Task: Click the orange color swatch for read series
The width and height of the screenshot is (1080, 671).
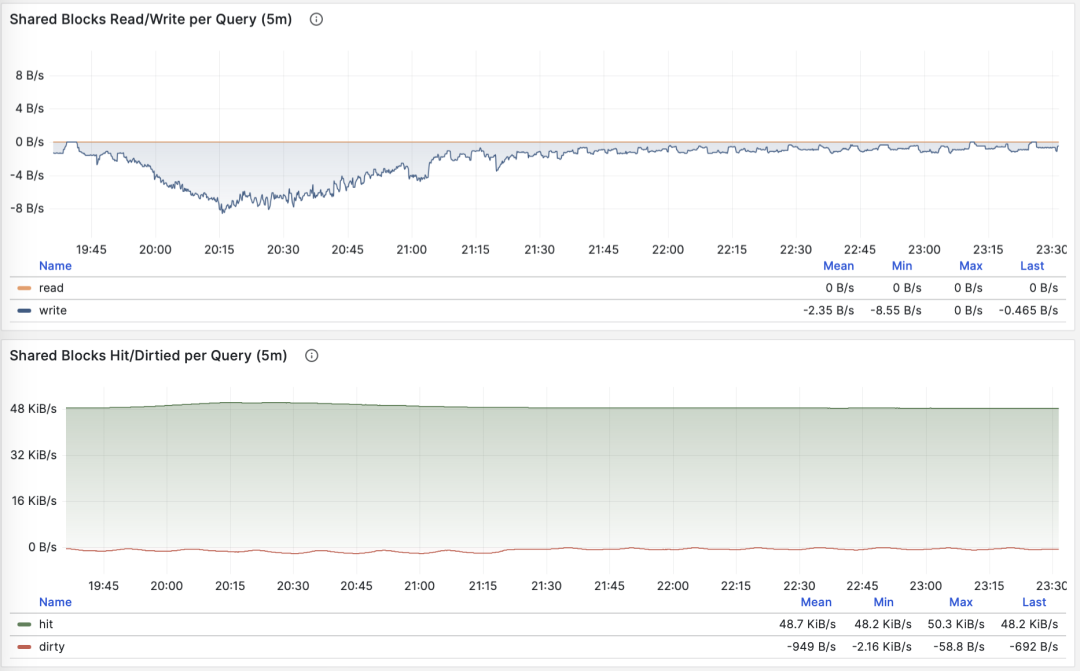Action: click(x=25, y=288)
